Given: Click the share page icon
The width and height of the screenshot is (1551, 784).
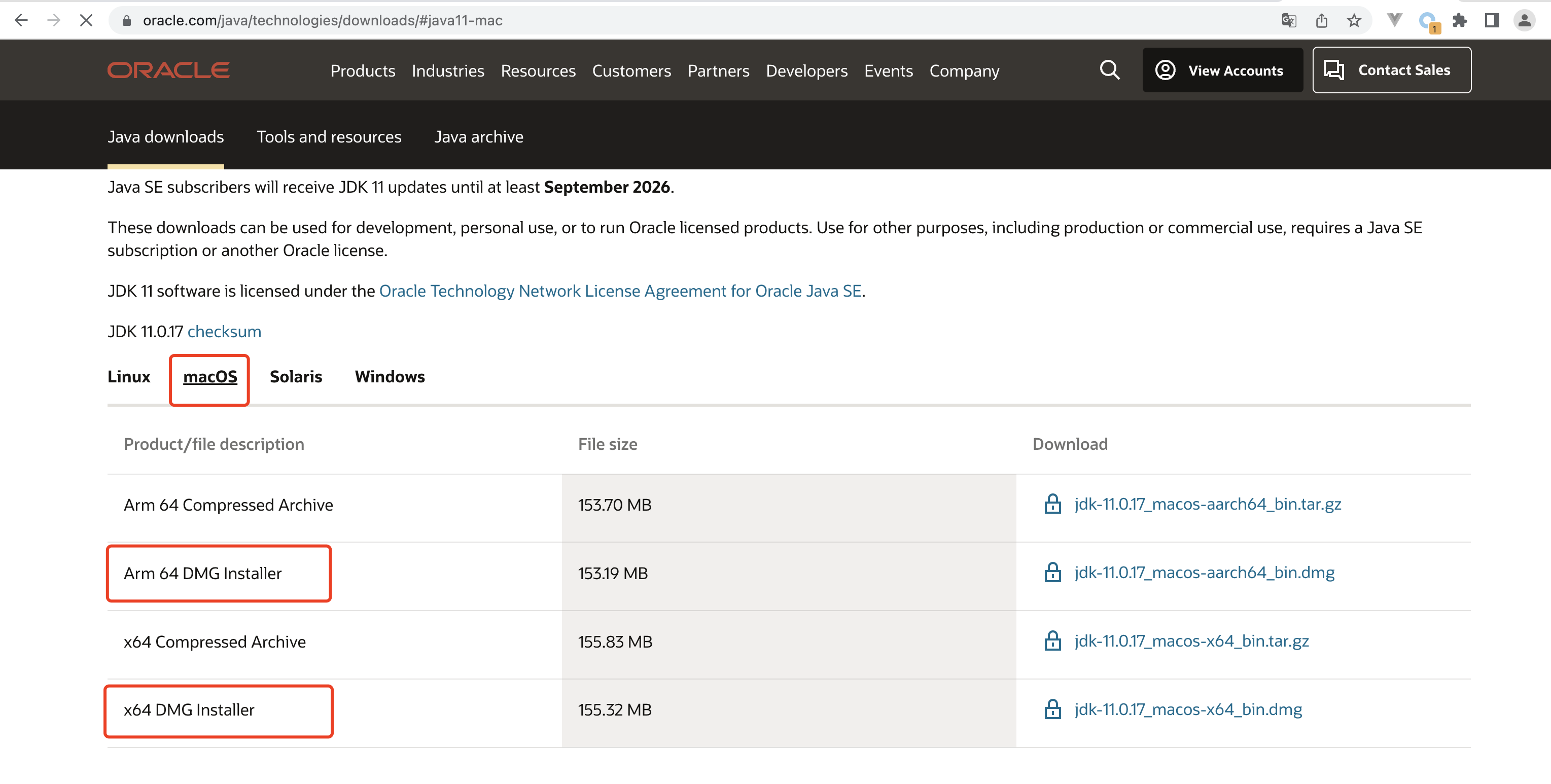Looking at the screenshot, I should coord(1321,20).
